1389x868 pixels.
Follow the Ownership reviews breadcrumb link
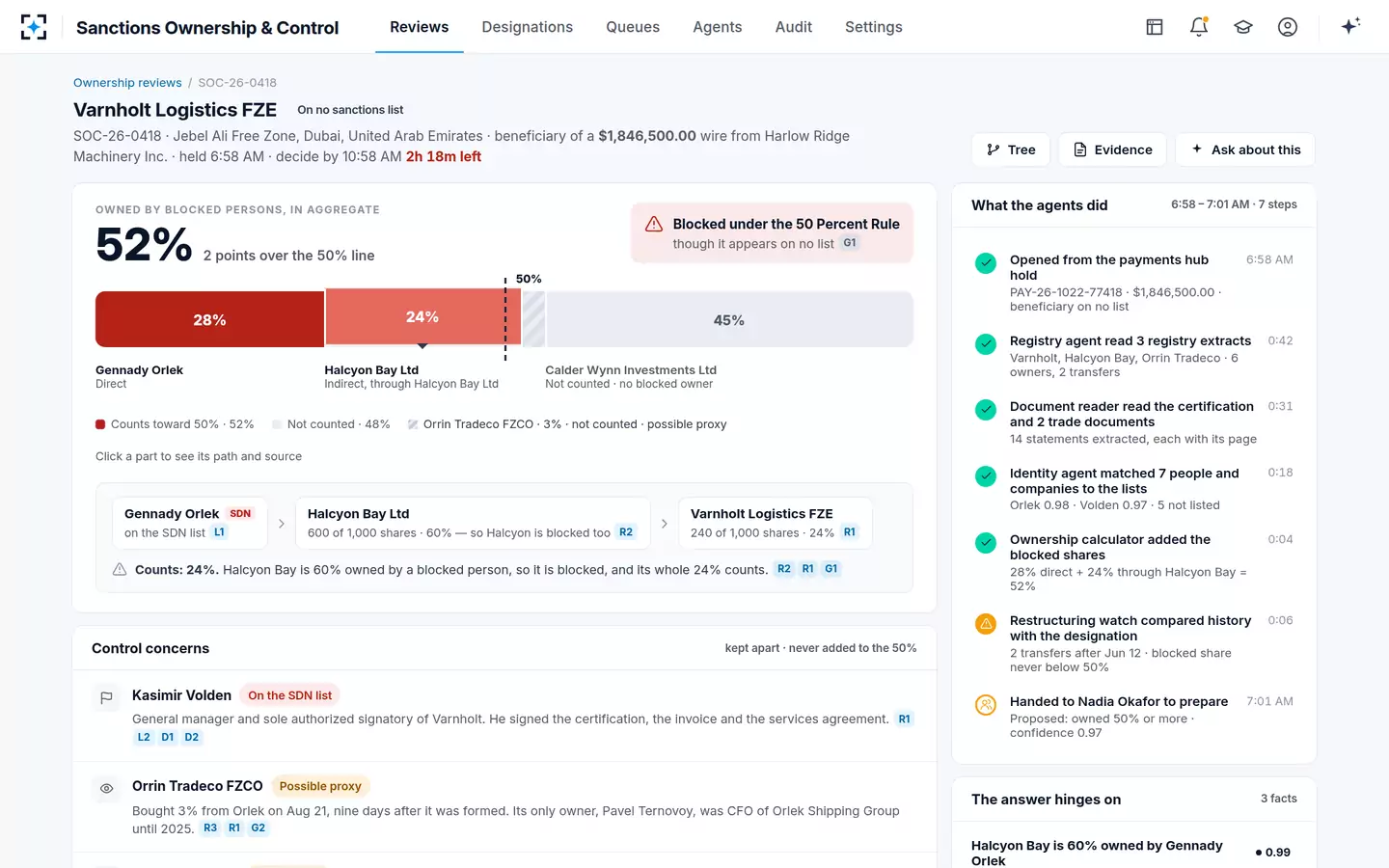tap(127, 83)
